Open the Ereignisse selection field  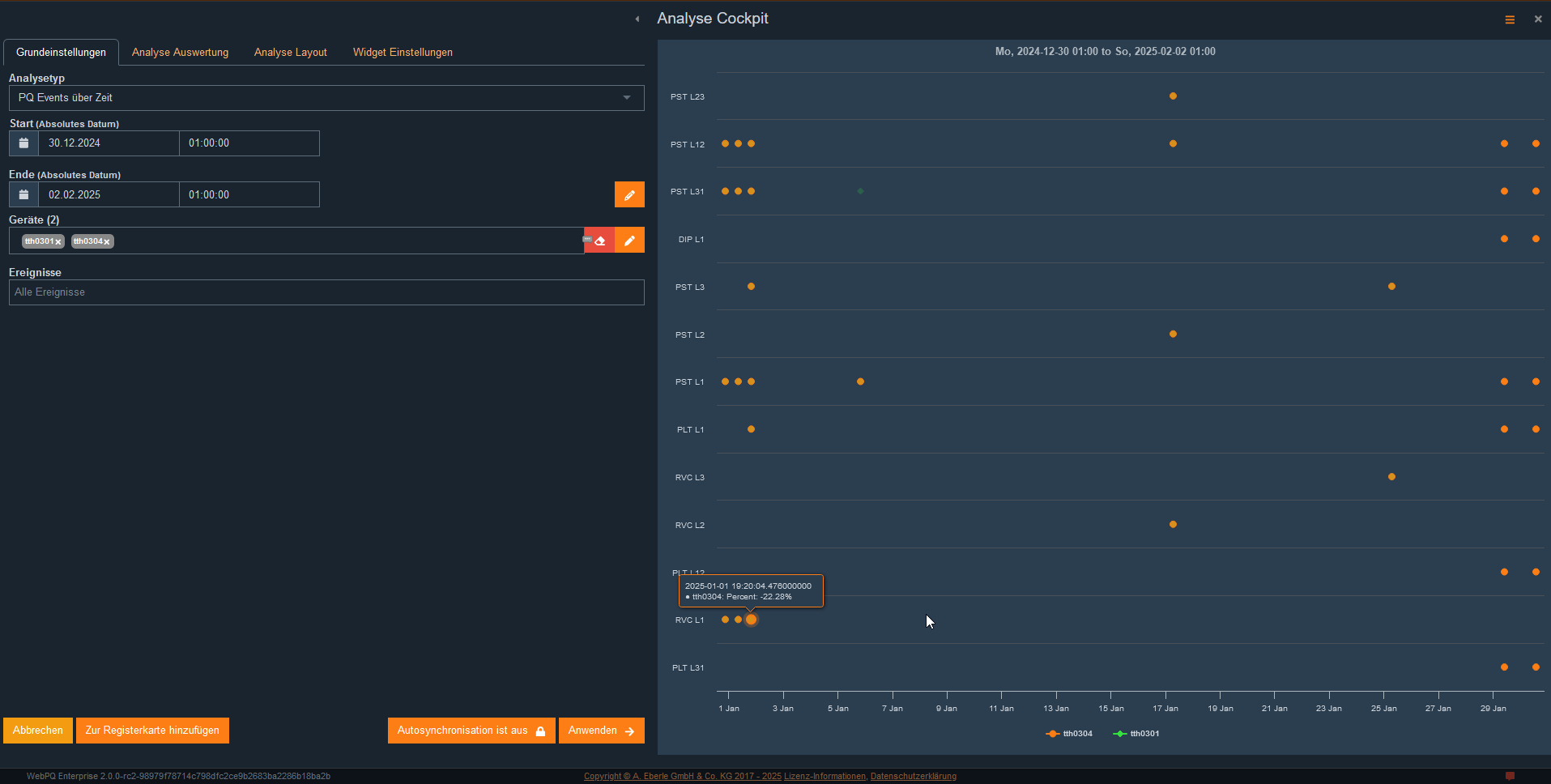click(326, 292)
